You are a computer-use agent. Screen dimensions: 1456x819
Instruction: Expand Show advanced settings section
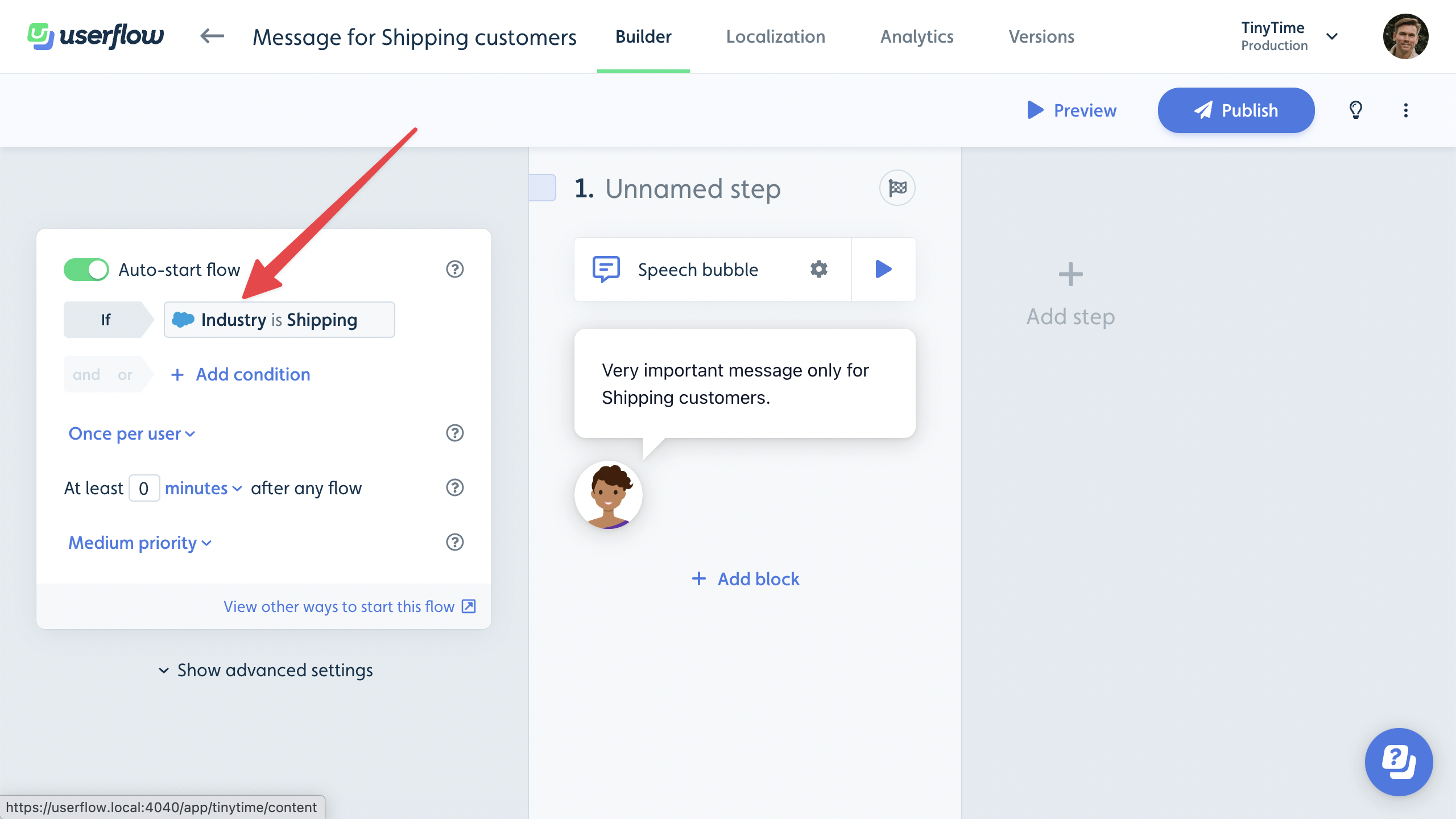(x=264, y=670)
